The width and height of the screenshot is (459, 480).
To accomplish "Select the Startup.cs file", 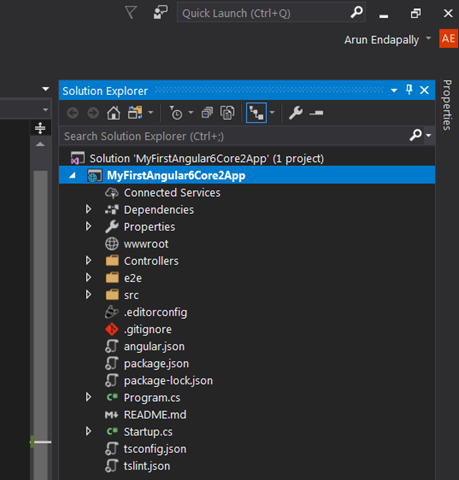I will point(148,432).
